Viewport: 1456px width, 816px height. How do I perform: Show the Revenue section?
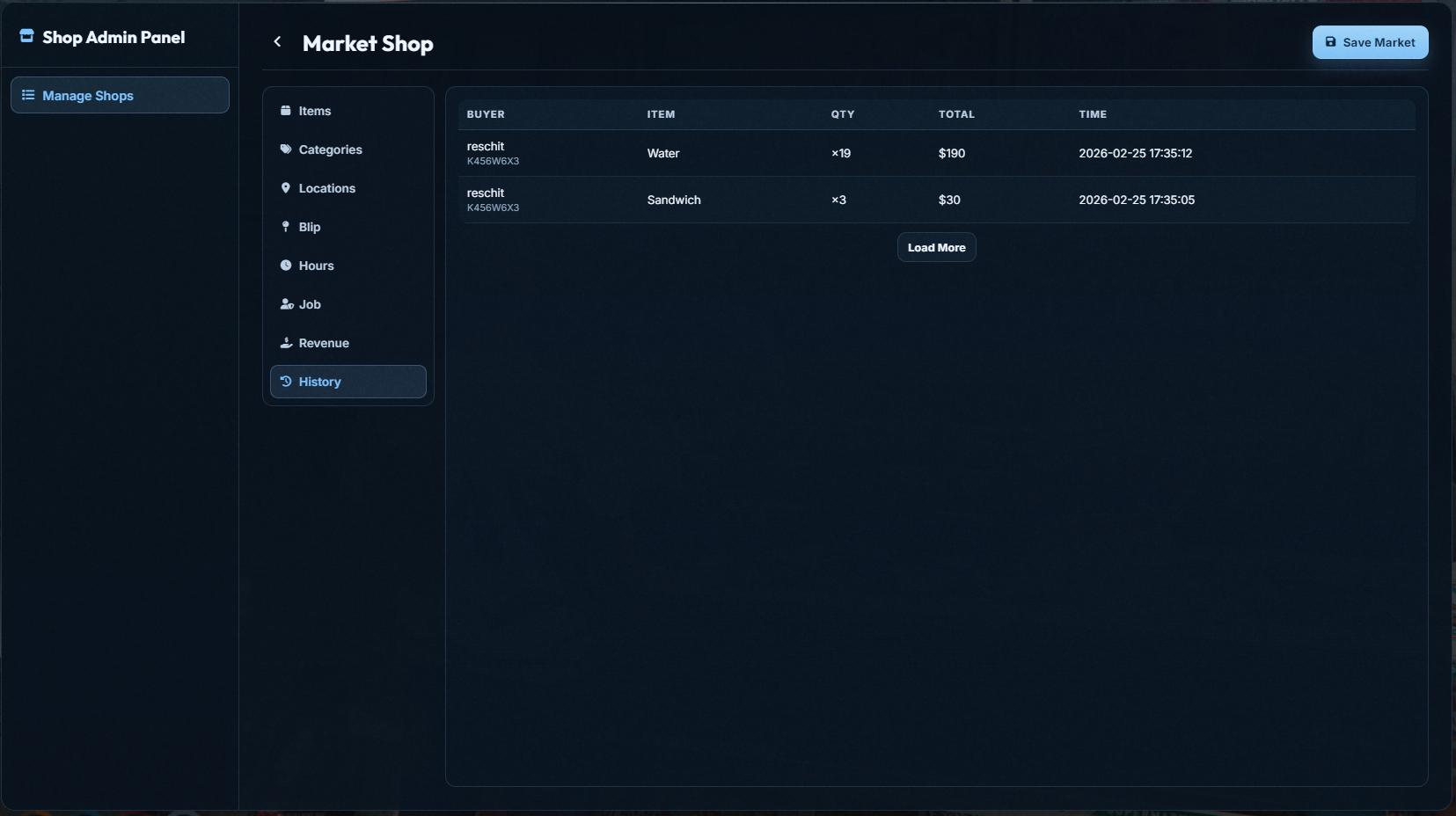pos(348,343)
